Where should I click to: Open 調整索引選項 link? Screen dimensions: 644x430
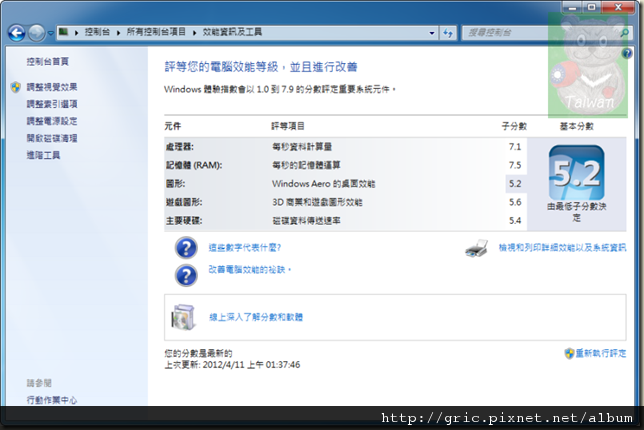(52, 104)
